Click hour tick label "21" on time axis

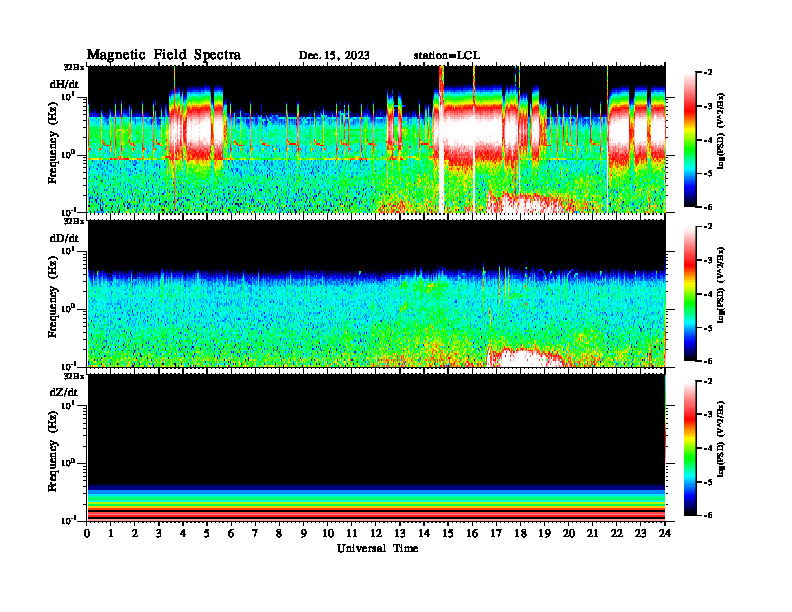[x=592, y=533]
